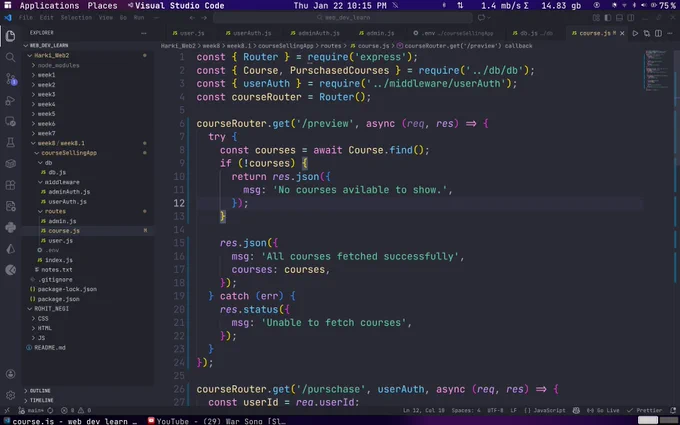The height and width of the screenshot is (425, 680).
Task: Collapse the Harki_Web2 folder
Action: click(x=88, y=56)
